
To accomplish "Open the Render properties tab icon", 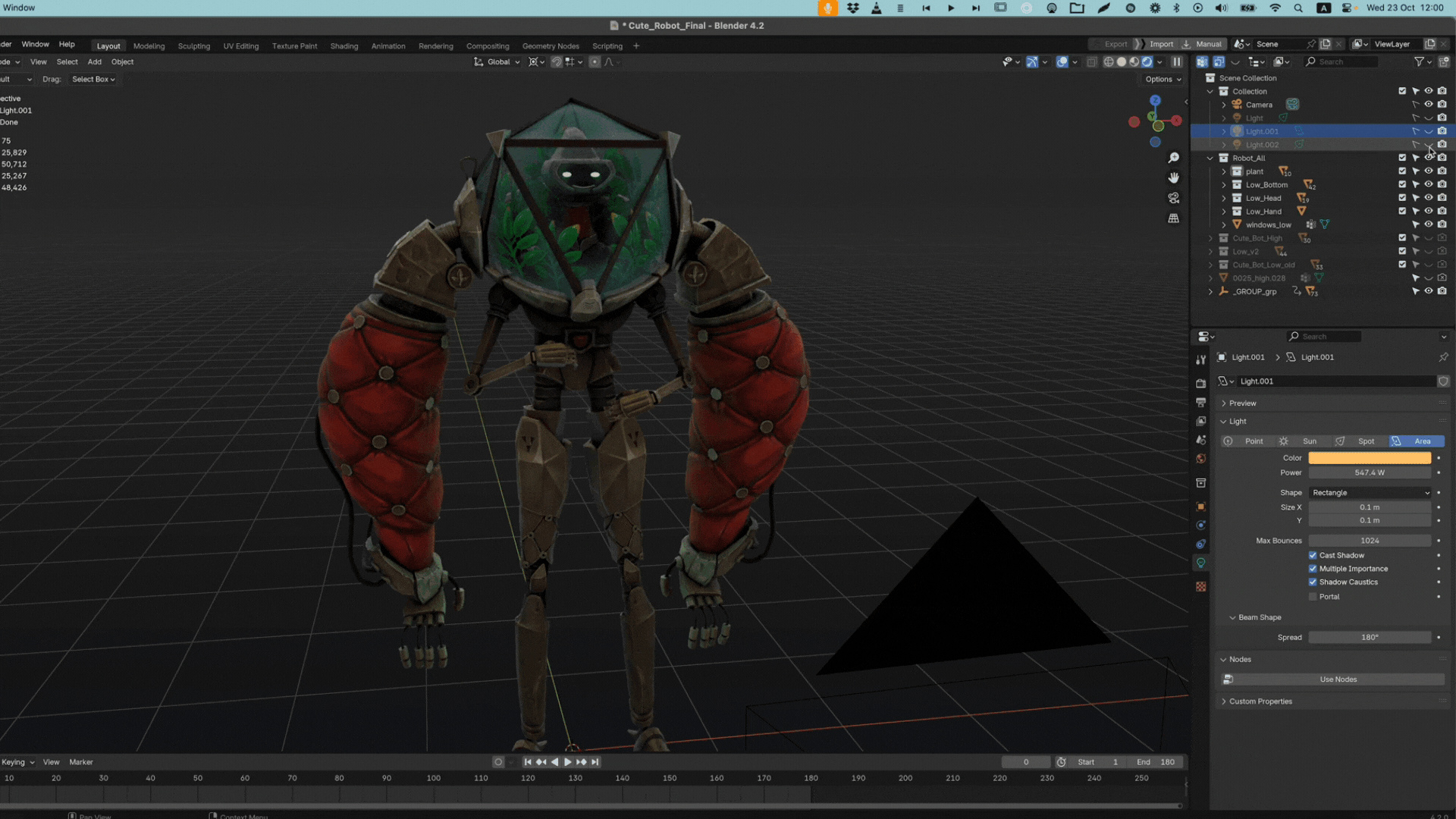I will 1200,384.
